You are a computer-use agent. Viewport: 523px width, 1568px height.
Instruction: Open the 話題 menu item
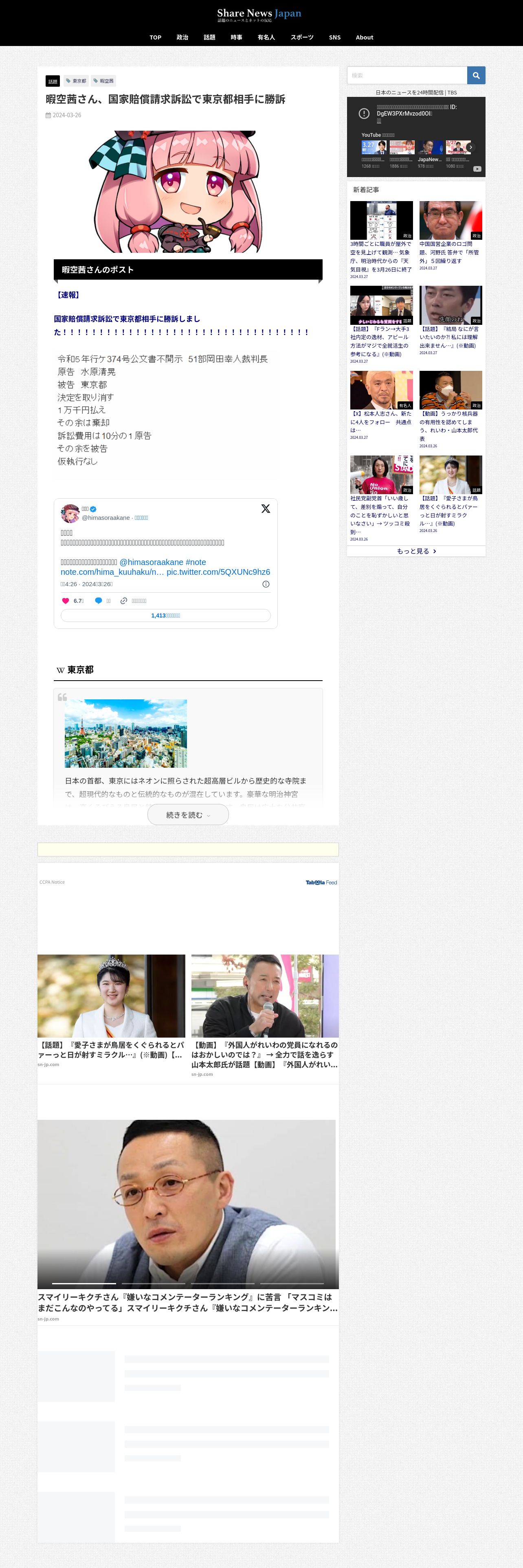click(x=209, y=38)
